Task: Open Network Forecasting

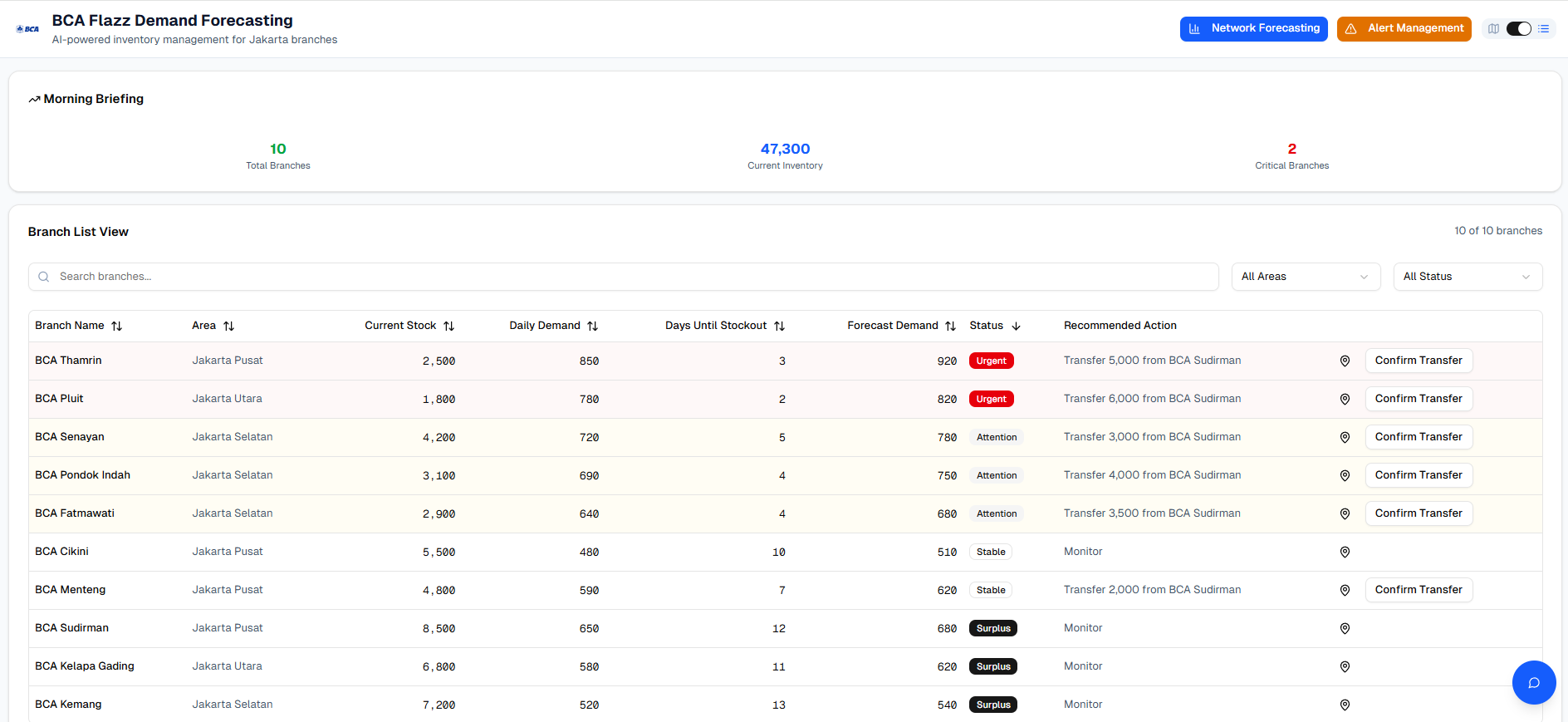Action: pos(1253,28)
